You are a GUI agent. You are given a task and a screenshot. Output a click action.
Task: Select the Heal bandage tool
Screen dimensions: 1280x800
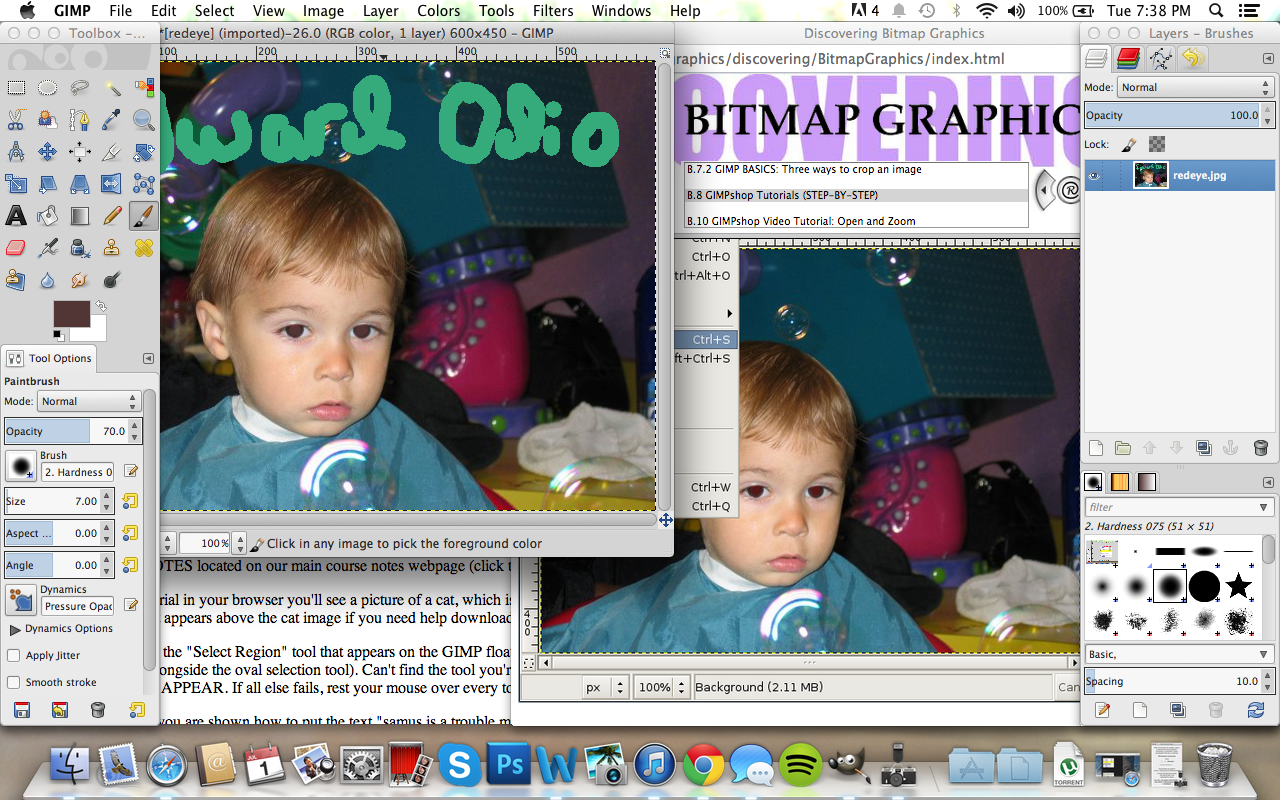(143, 248)
